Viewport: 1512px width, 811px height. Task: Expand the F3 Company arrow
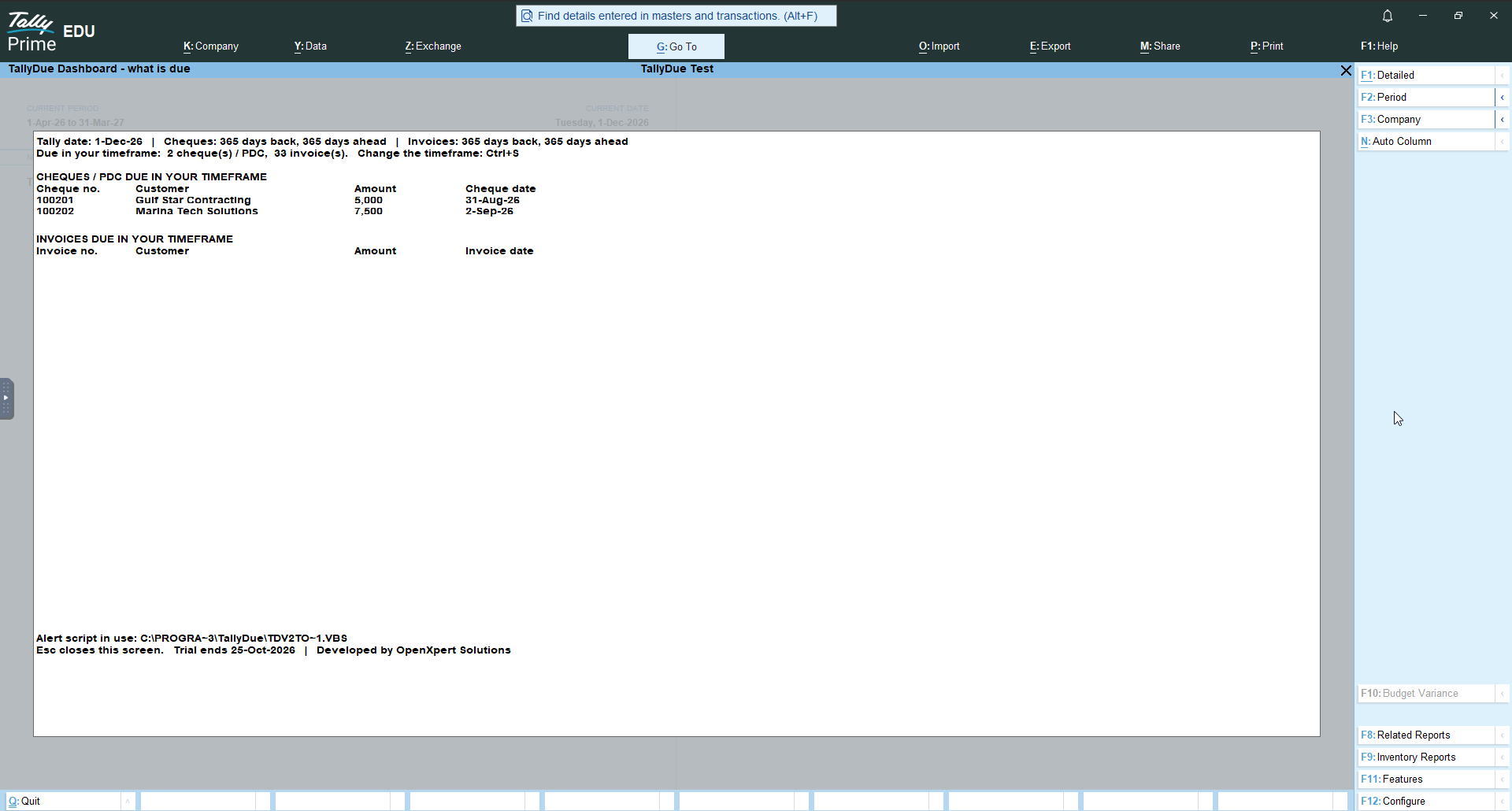pos(1503,119)
